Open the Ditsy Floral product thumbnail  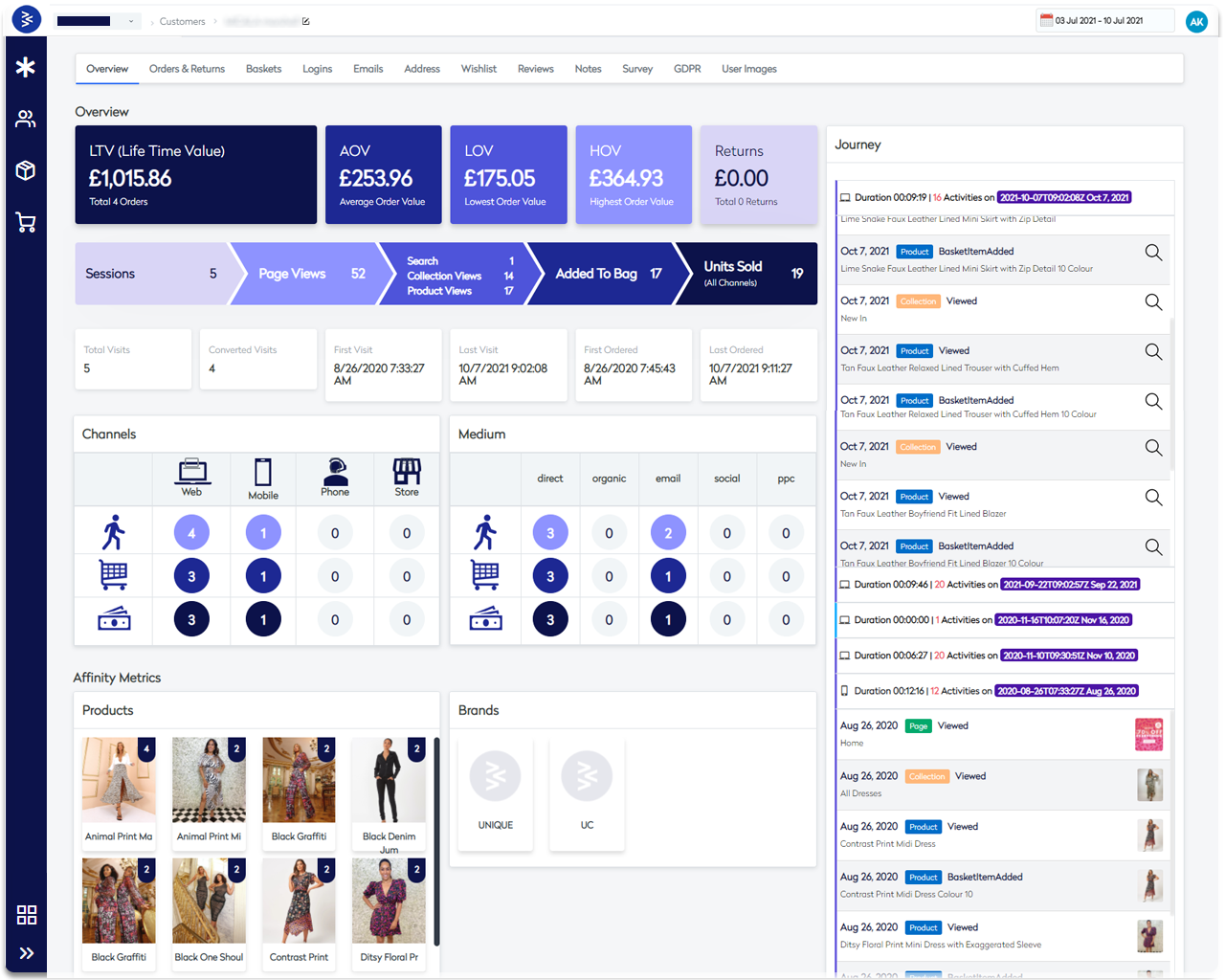click(x=389, y=900)
